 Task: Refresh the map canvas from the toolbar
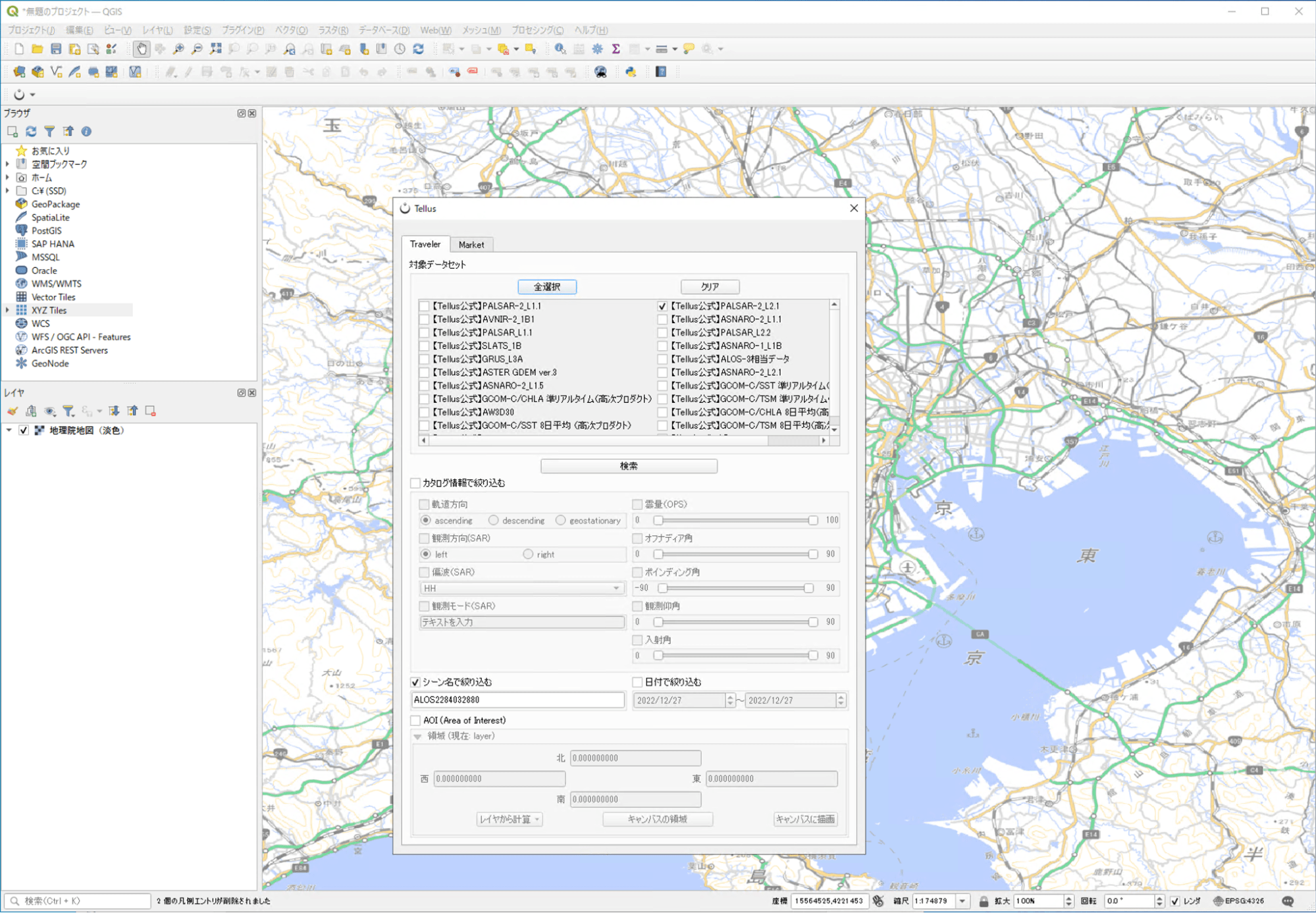pyautogui.click(x=418, y=49)
